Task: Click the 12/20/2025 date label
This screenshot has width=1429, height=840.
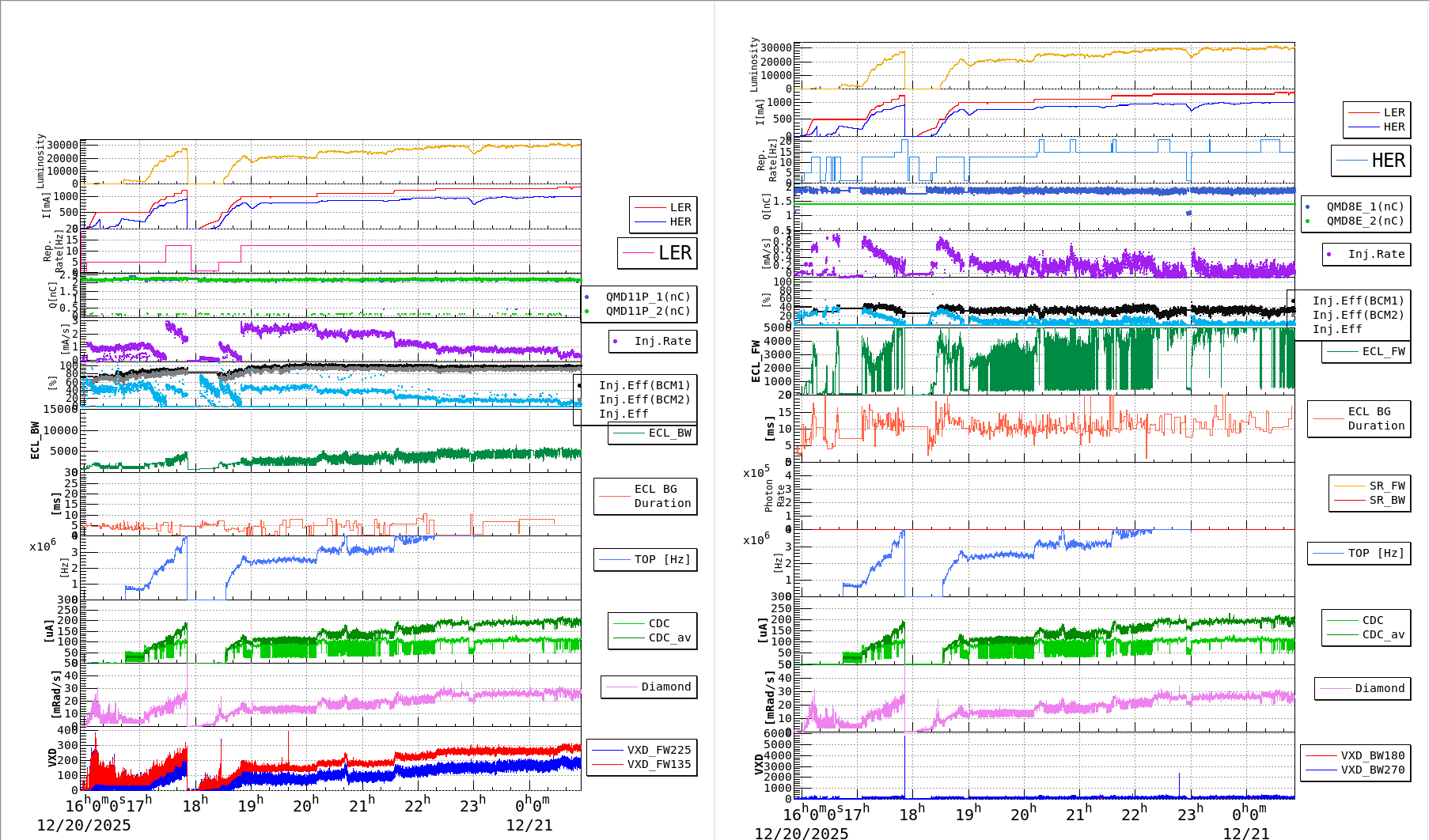Action: click(x=81, y=825)
